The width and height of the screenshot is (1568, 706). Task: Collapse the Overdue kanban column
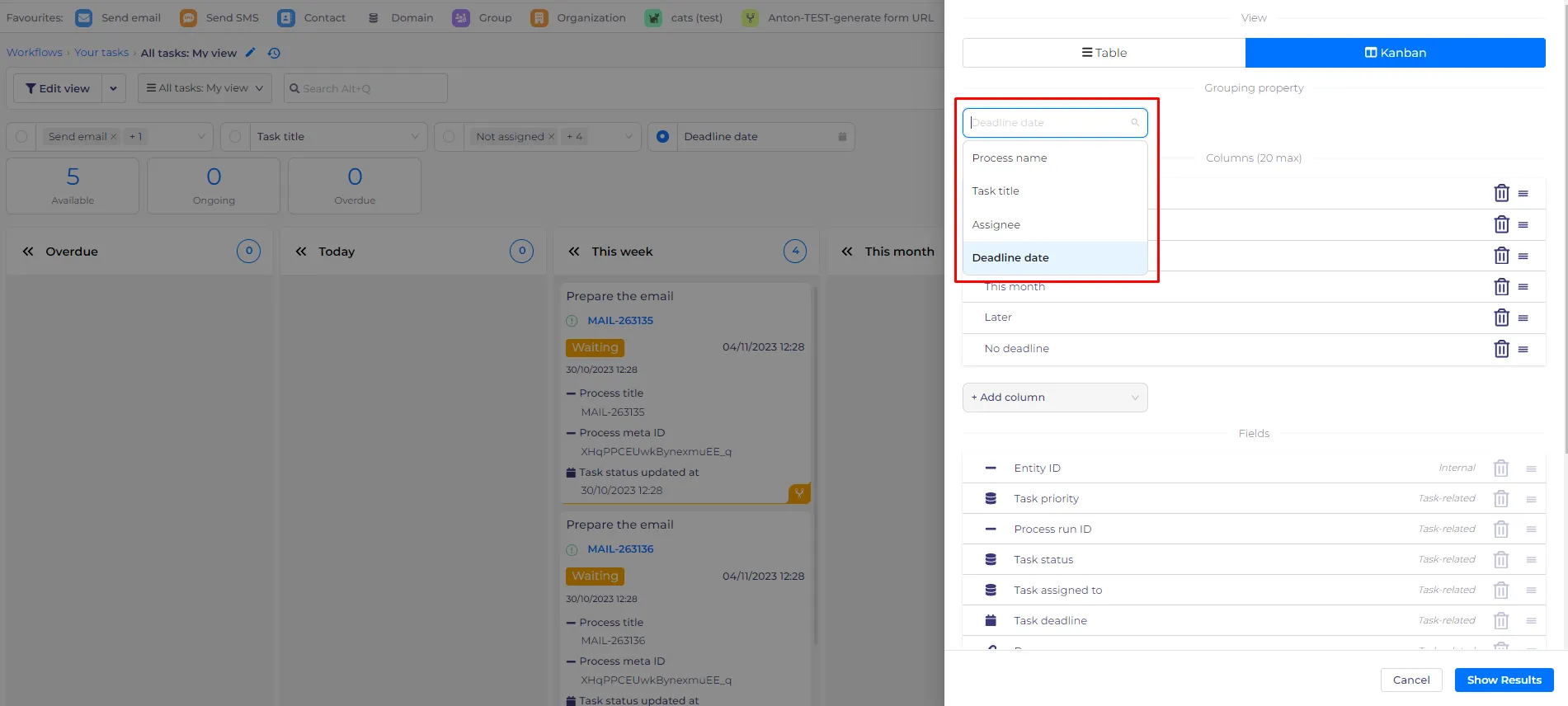(28, 252)
